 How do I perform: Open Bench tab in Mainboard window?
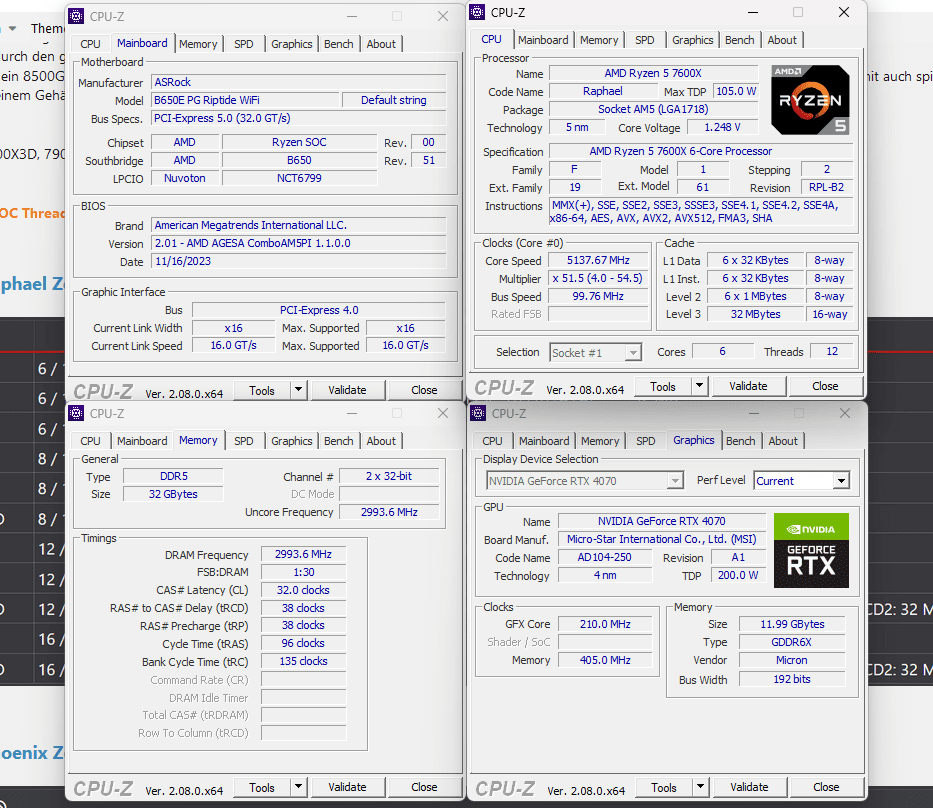click(x=339, y=44)
